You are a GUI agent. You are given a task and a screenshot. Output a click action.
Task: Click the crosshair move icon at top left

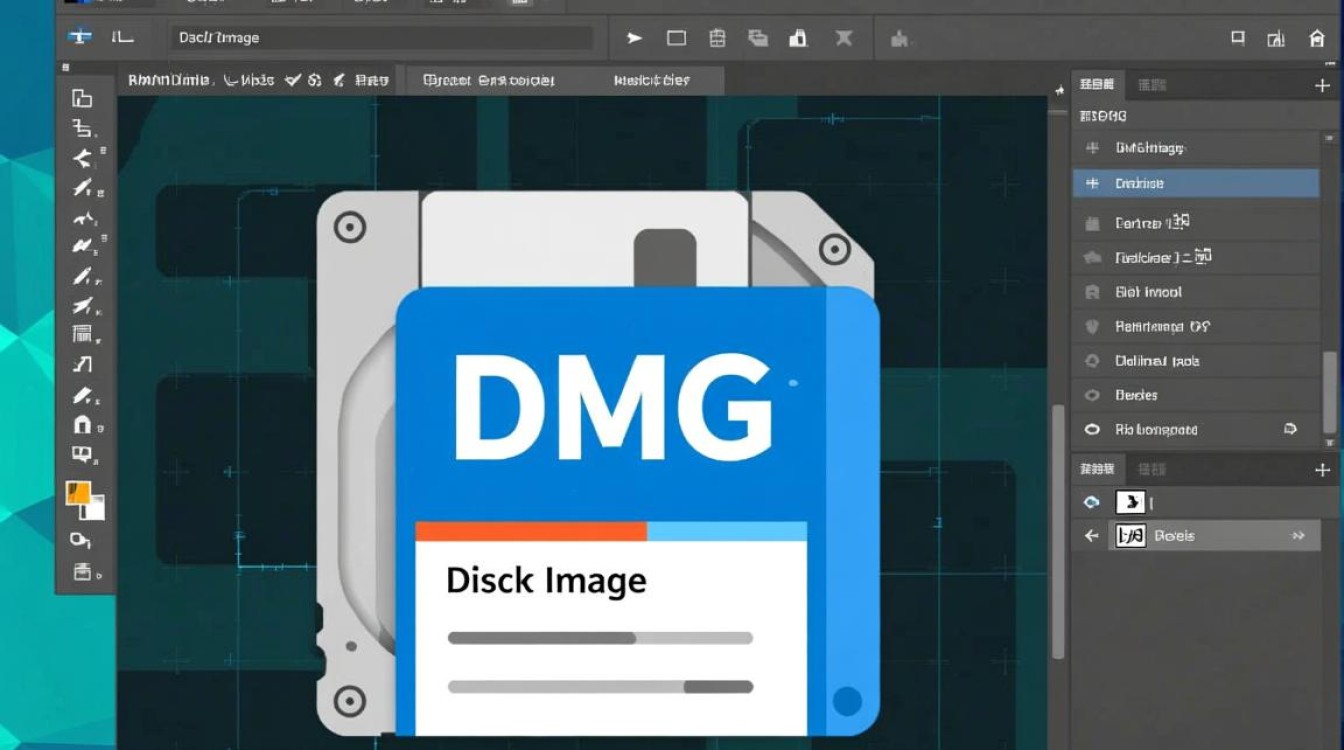pos(80,36)
